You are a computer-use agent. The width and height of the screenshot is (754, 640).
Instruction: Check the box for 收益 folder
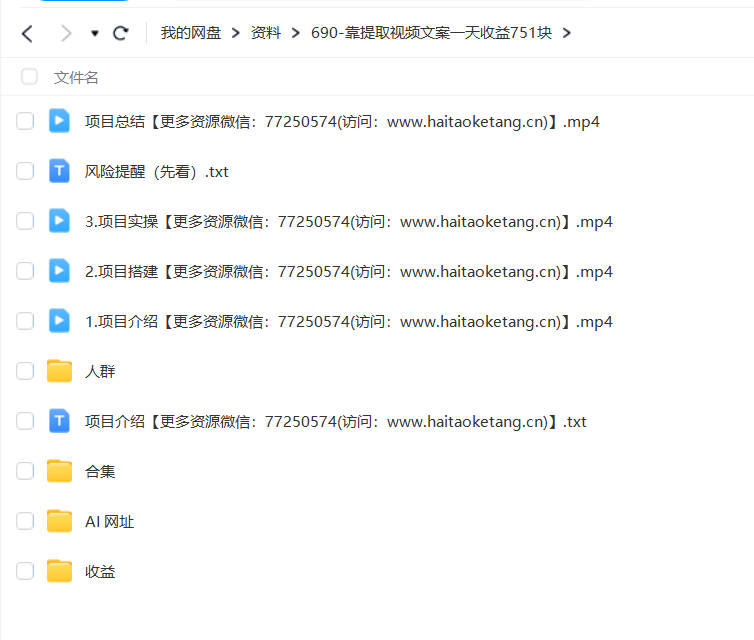click(x=25, y=571)
